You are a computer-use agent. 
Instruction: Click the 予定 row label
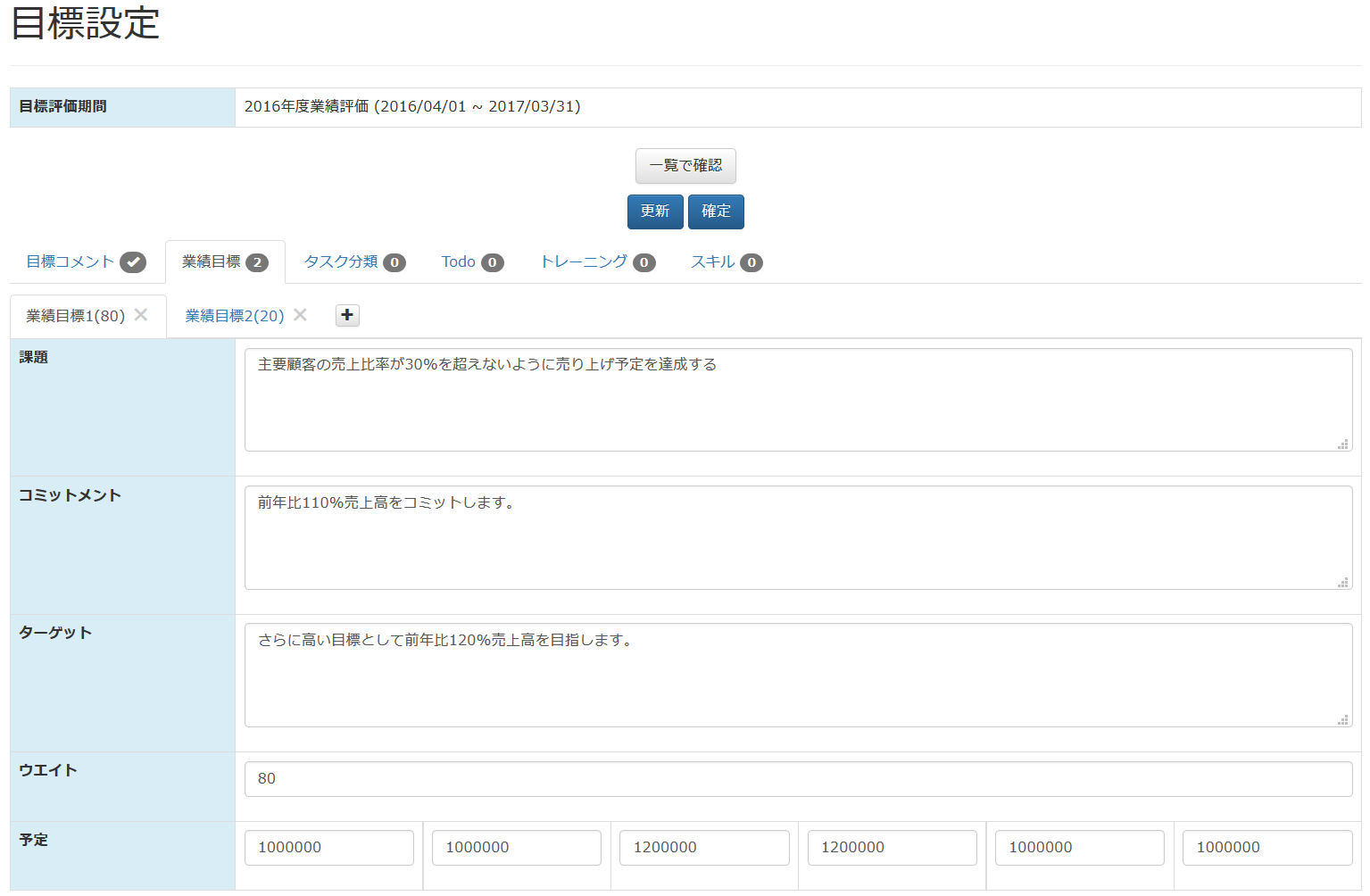[x=34, y=840]
